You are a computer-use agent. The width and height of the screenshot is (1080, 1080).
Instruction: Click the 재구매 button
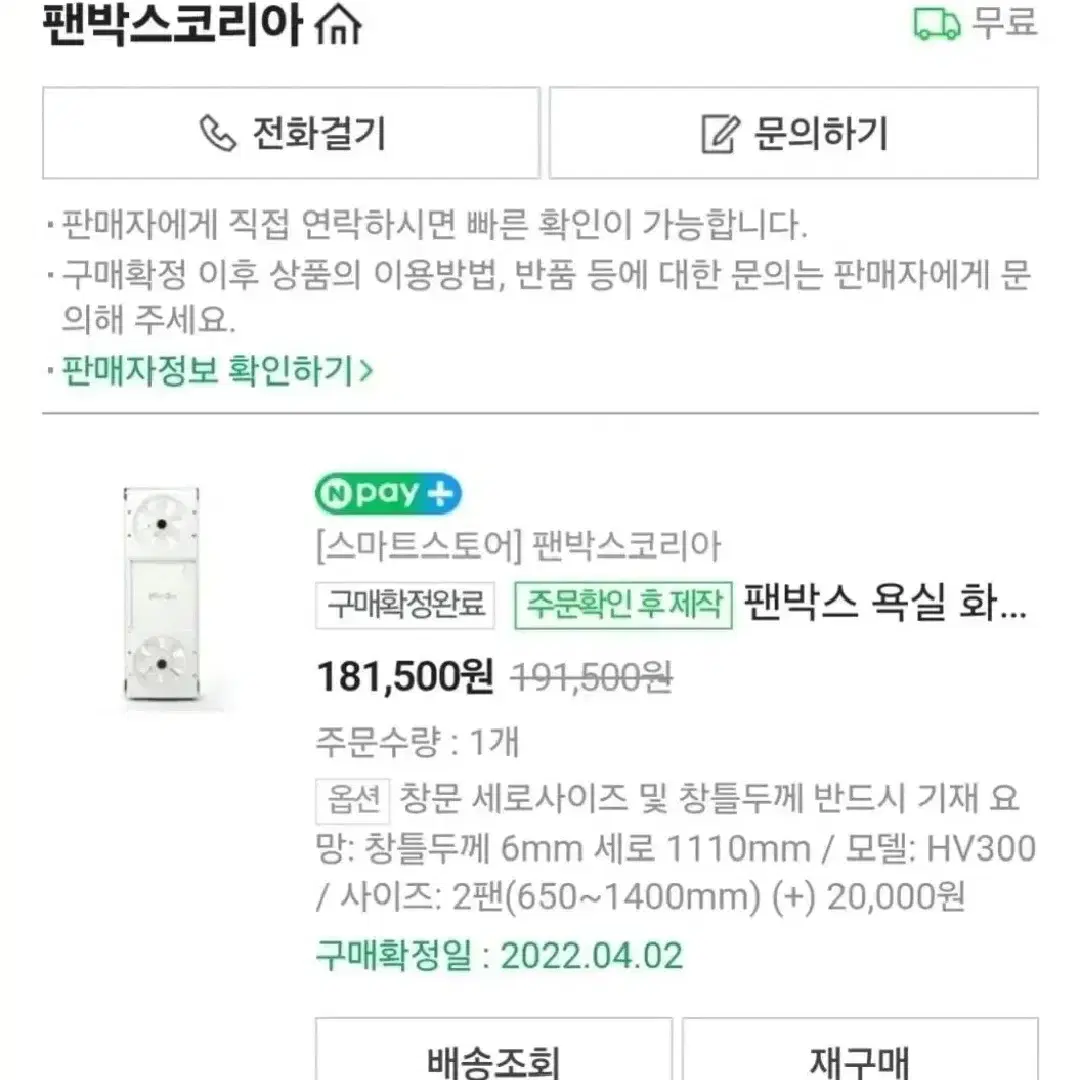(860, 1050)
